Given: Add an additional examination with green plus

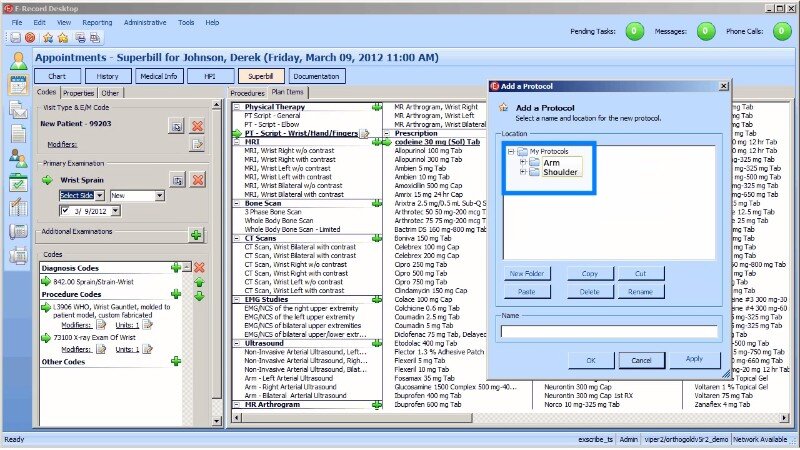Looking at the screenshot, I should (x=196, y=234).
